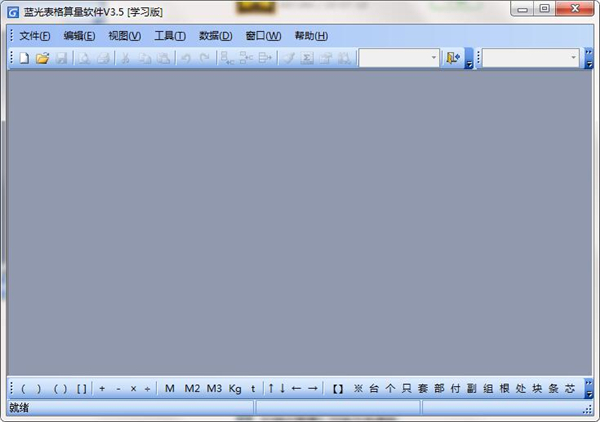Open the 帮助(H) menu
600x422 pixels.
point(311,36)
